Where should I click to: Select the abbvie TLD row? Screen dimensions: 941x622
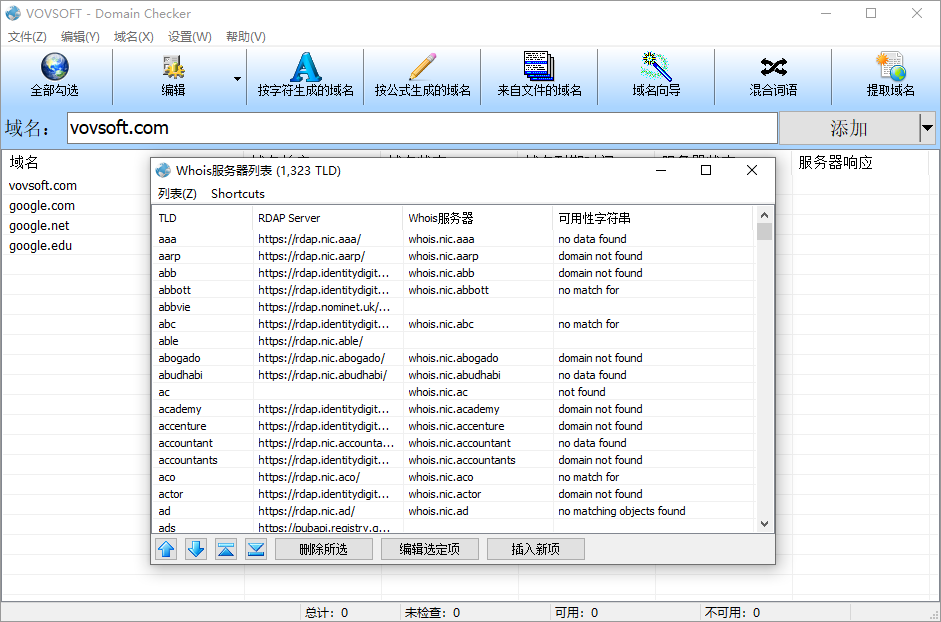(x=453, y=307)
